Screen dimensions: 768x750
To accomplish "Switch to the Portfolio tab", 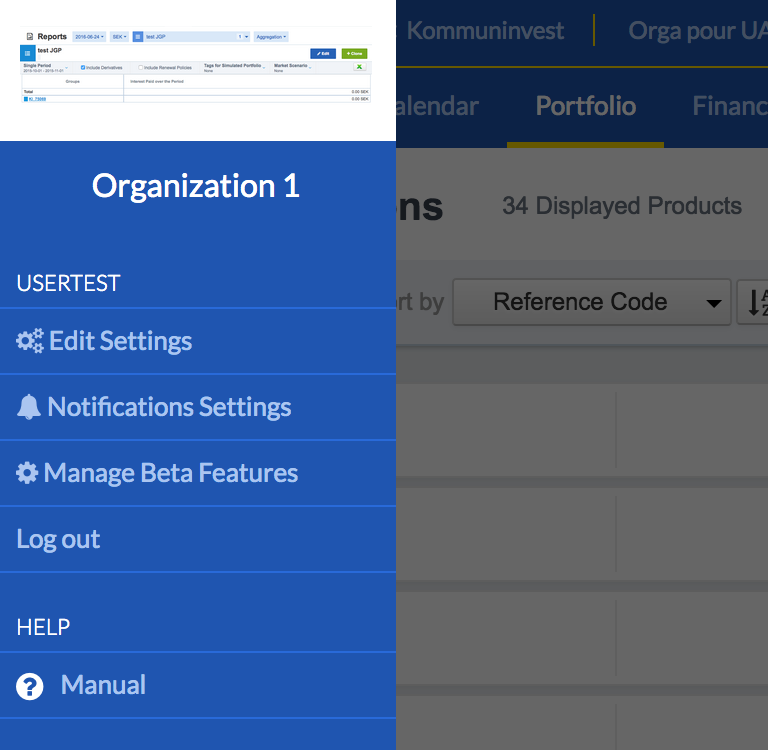I will (x=585, y=106).
